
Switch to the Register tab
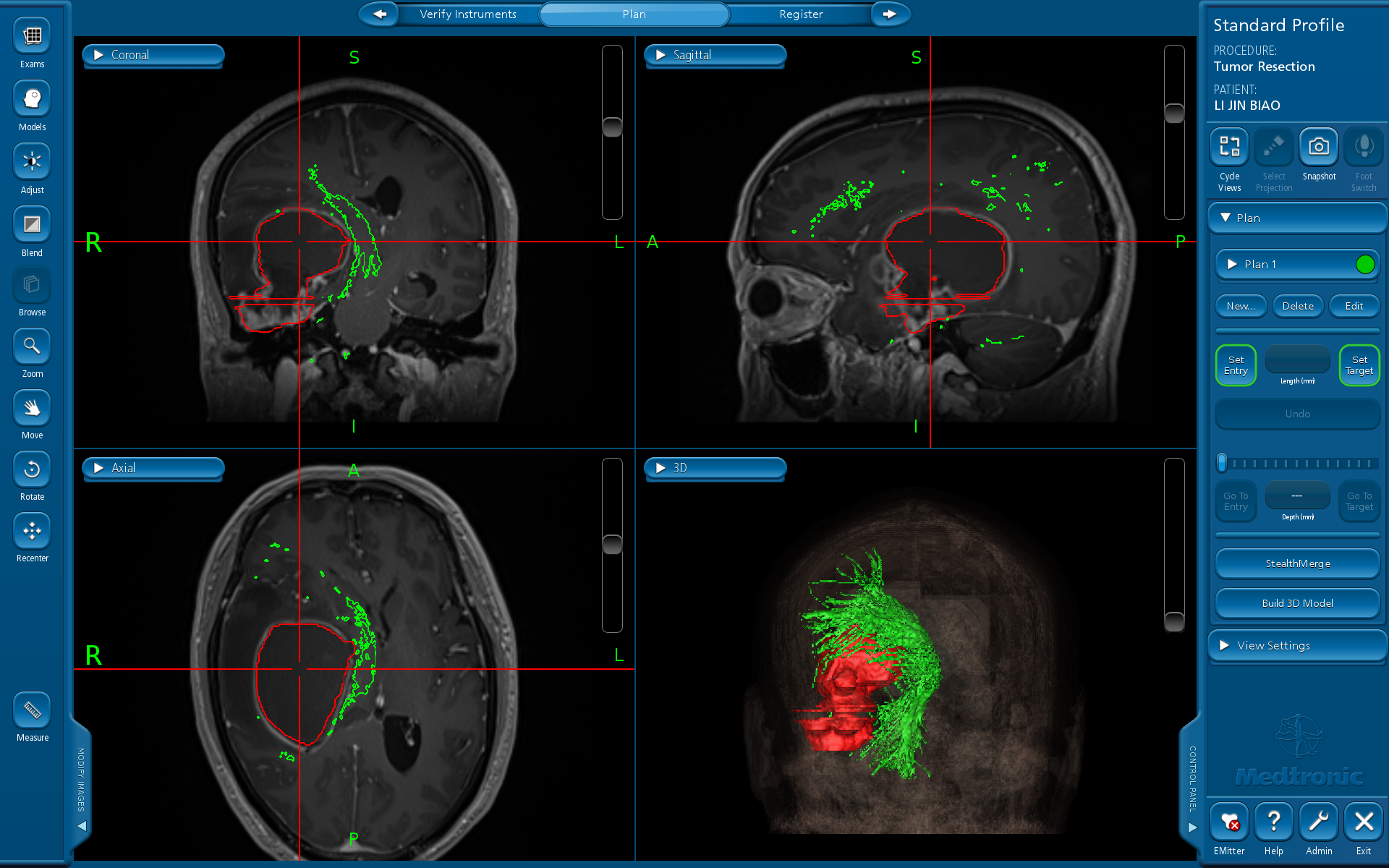coord(800,14)
